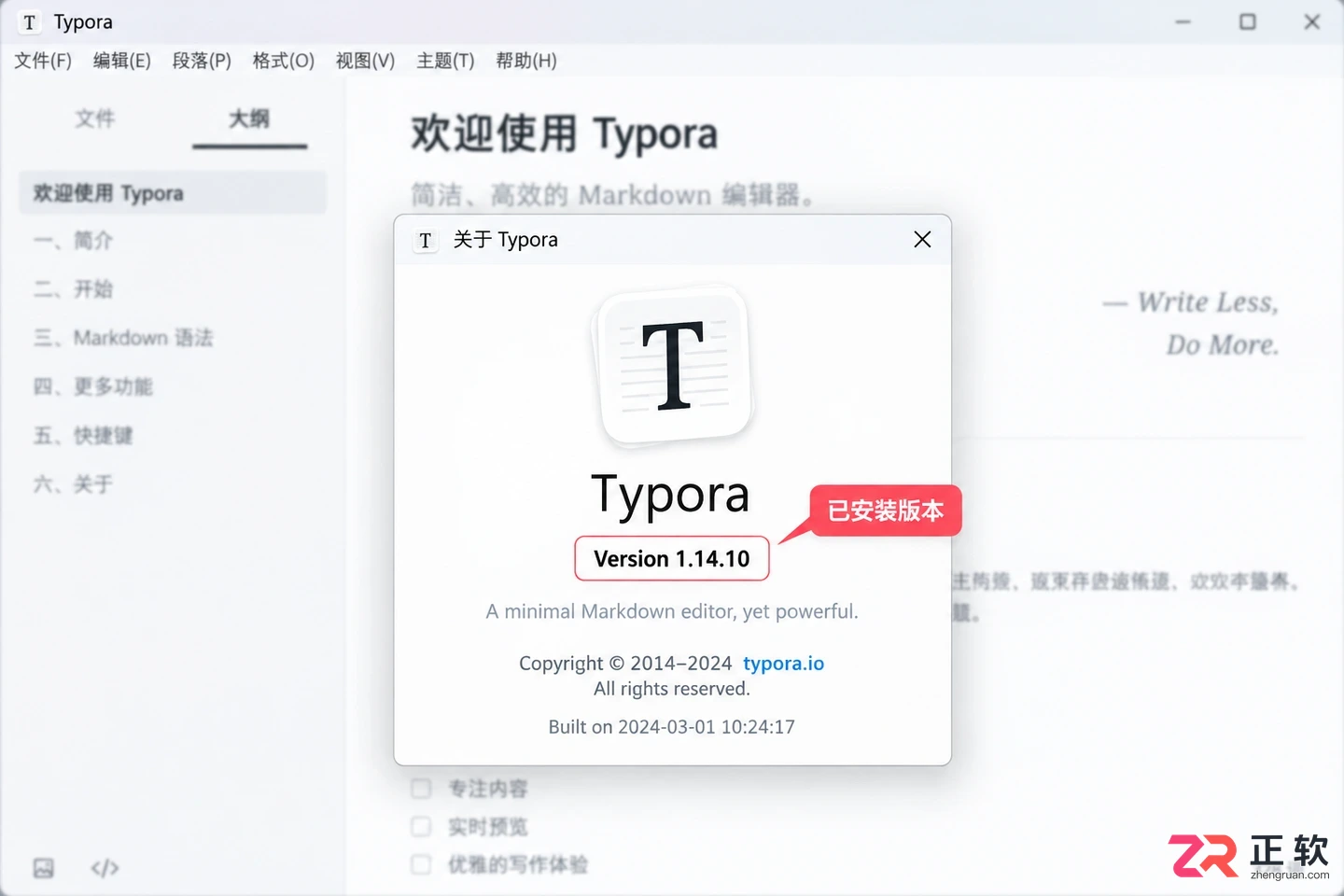Screen dimensions: 1344x896
Task: Check the 专注内容 checkbox
Action: click(x=422, y=789)
